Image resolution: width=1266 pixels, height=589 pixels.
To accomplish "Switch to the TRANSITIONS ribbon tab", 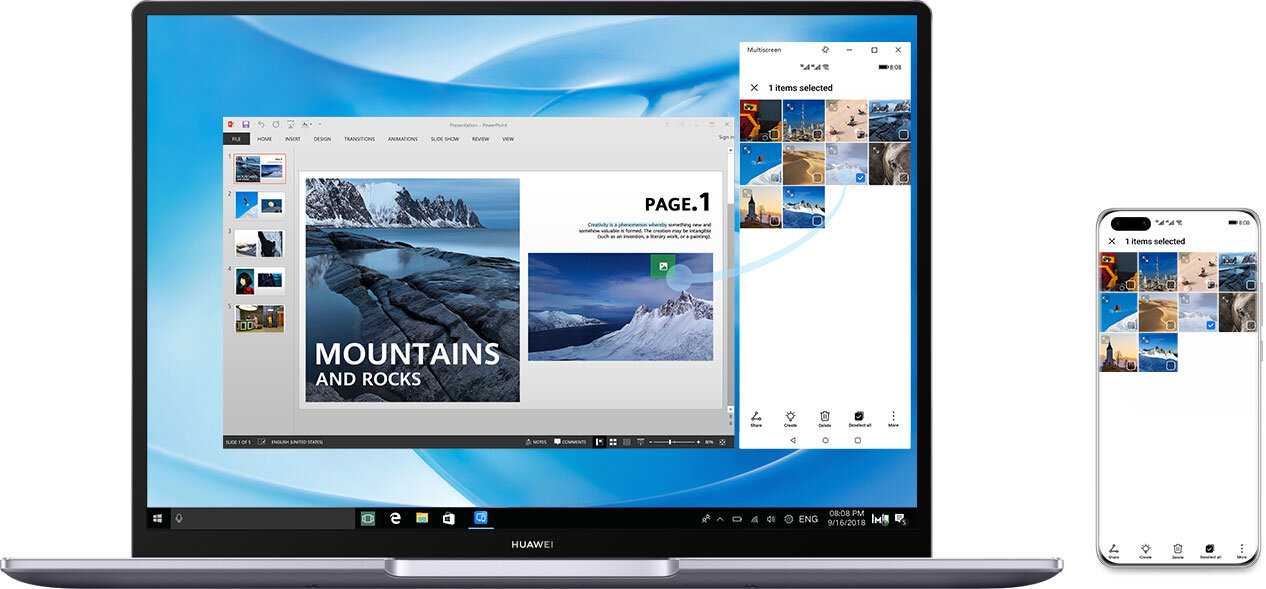I will (359, 139).
